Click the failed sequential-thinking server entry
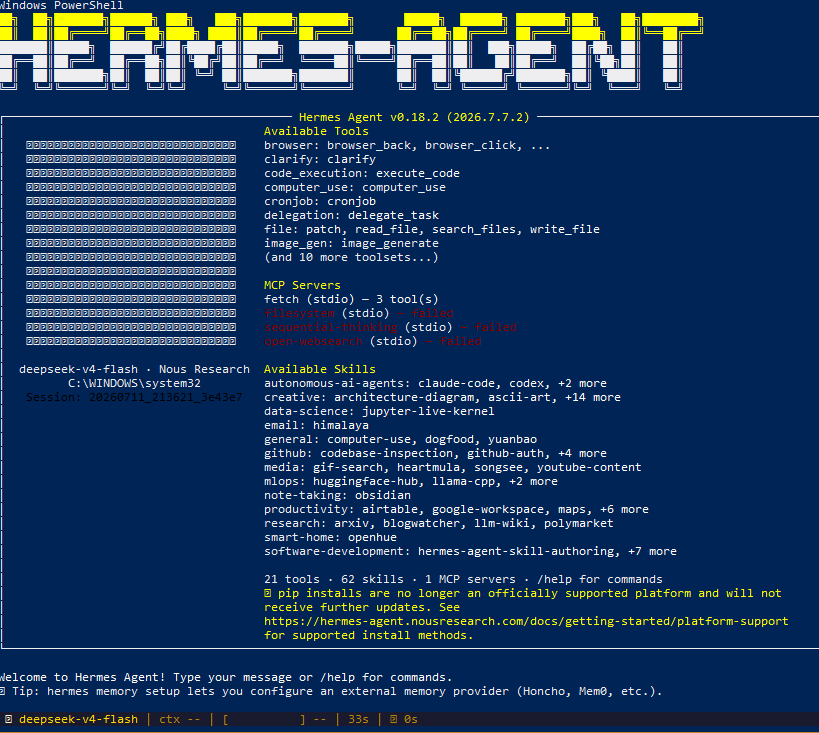This screenshot has width=819, height=733. point(390,328)
